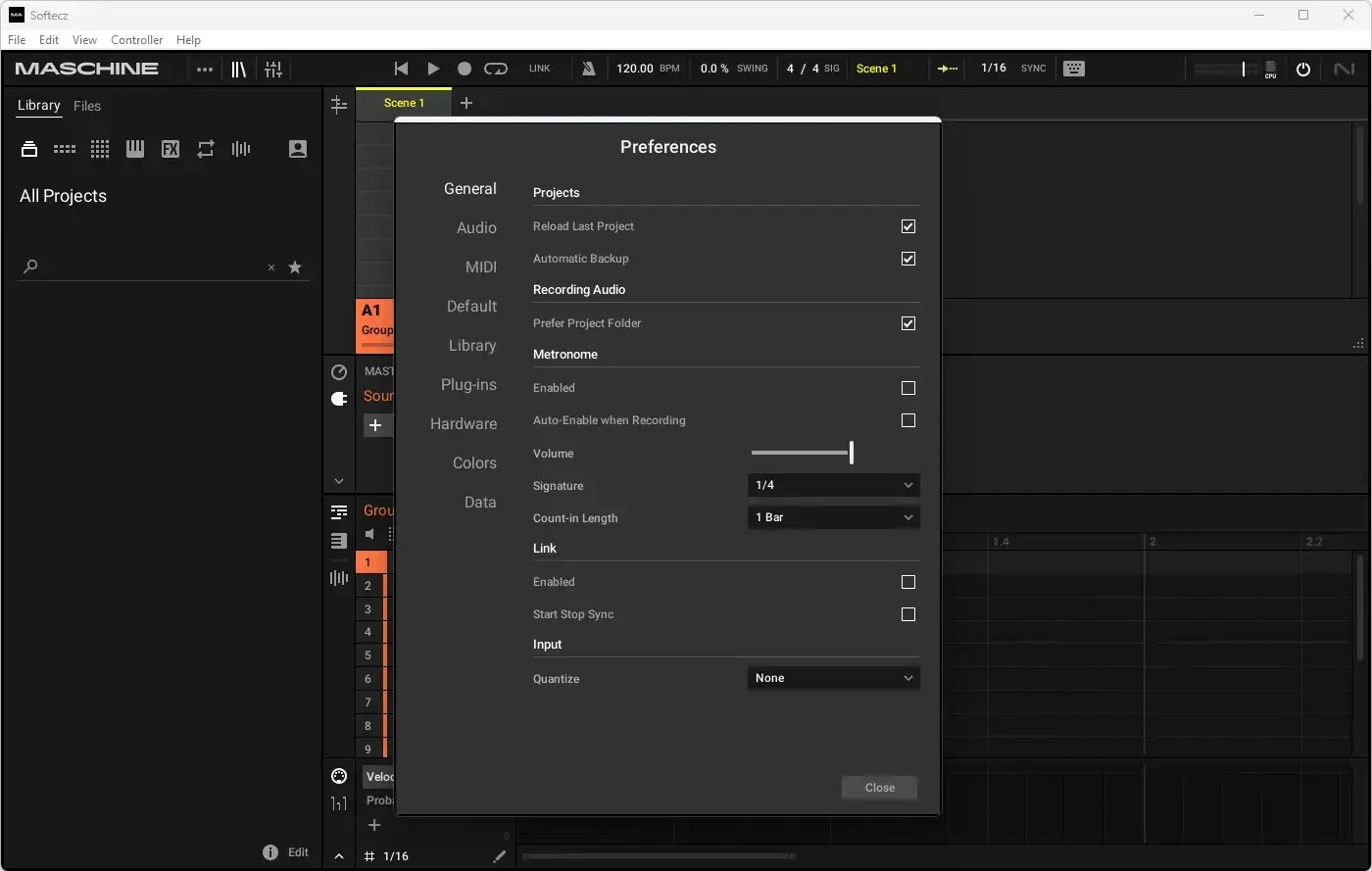
Task: Open the 1/16 grid dropdown in header
Action: point(994,69)
